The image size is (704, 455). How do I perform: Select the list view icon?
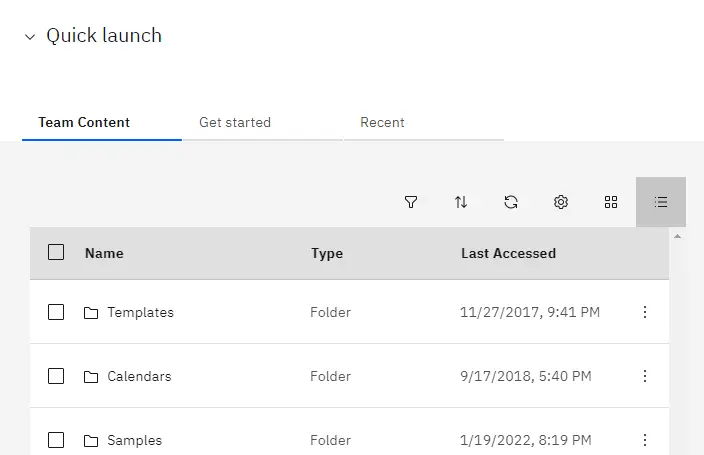click(x=661, y=202)
